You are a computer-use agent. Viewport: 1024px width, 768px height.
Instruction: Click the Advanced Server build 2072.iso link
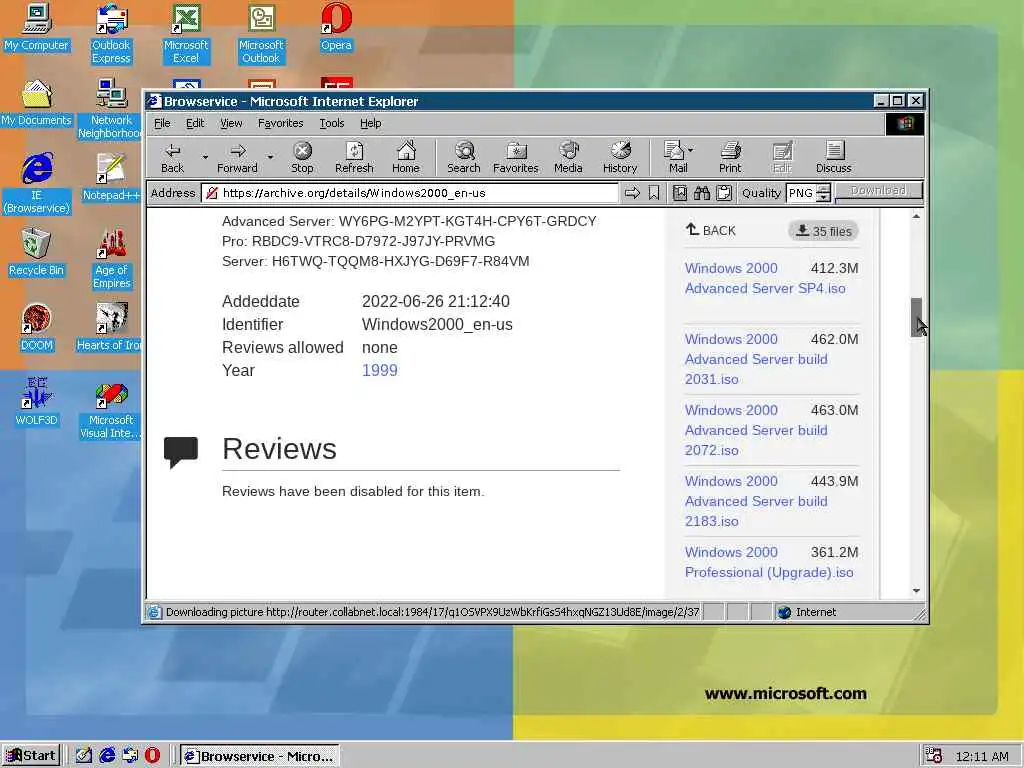(x=756, y=430)
